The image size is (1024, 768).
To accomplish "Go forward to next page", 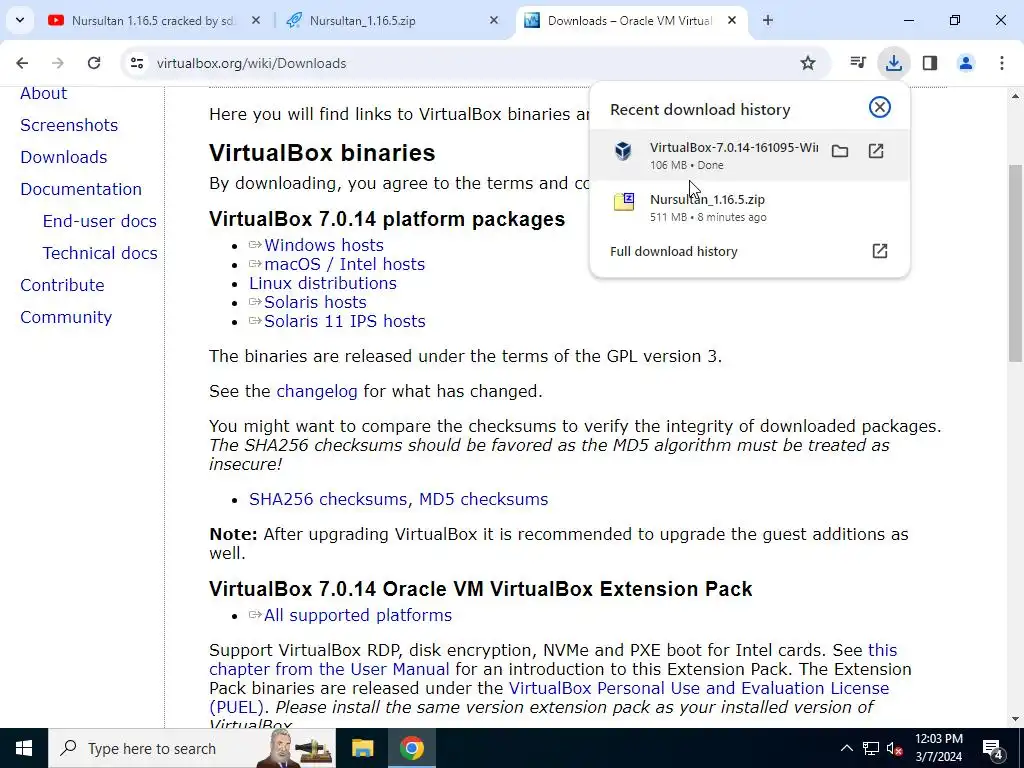I will [x=58, y=63].
